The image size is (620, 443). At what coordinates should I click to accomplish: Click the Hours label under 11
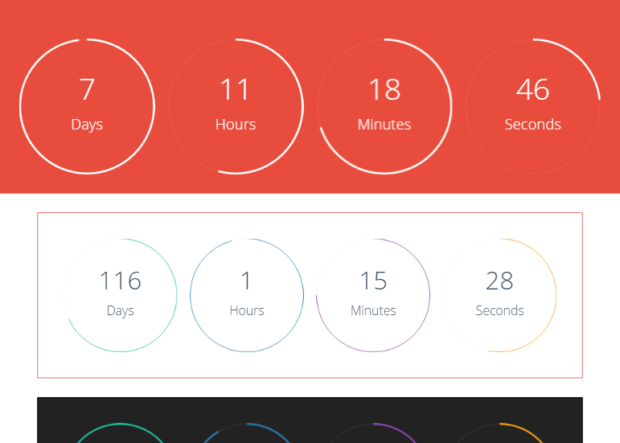click(236, 124)
